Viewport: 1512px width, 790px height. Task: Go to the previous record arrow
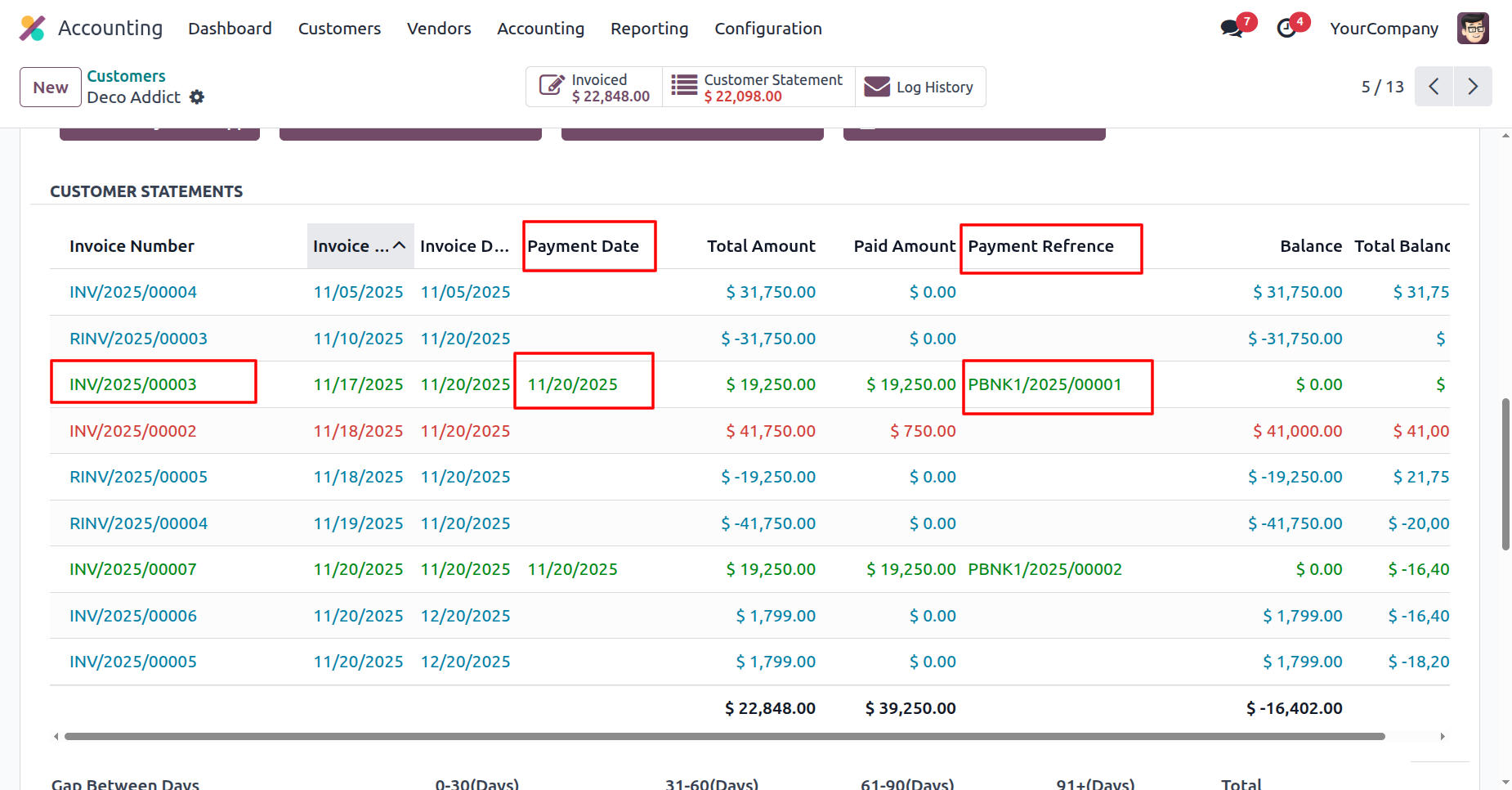coord(1434,87)
